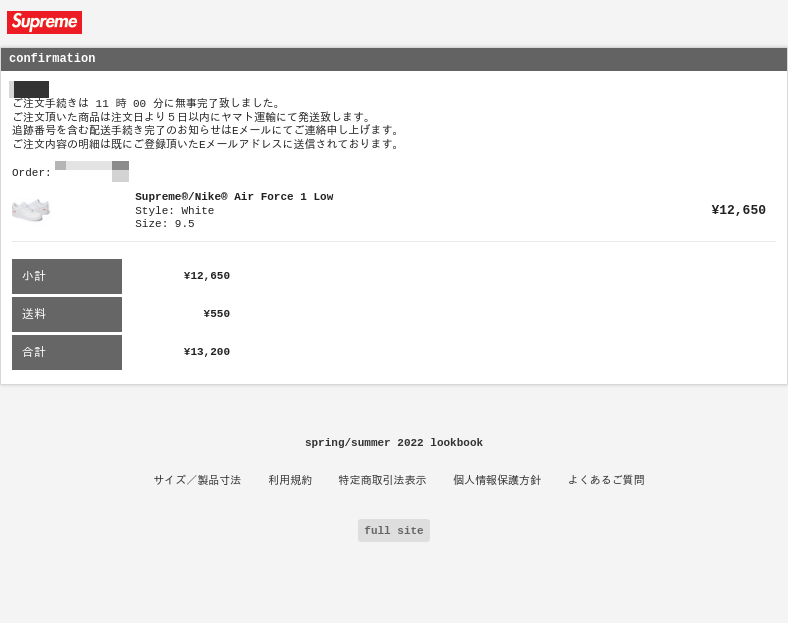Click the full site button
Viewport: 788px width, 623px height.
pyautogui.click(x=393, y=531)
